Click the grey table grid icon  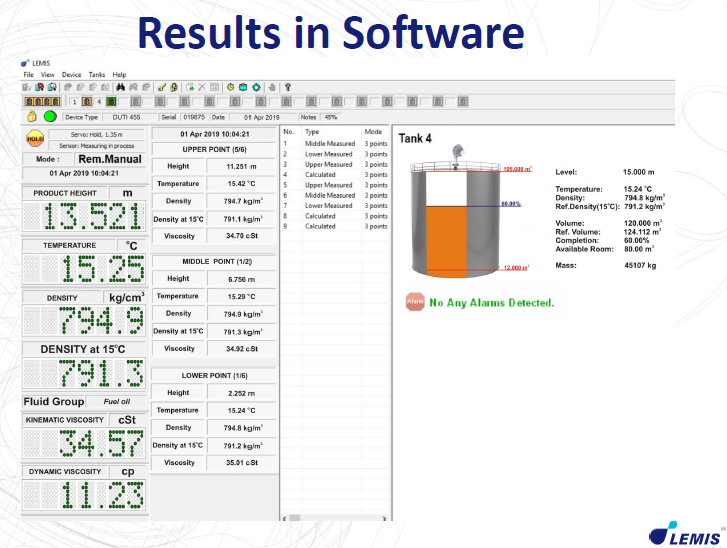tap(214, 87)
